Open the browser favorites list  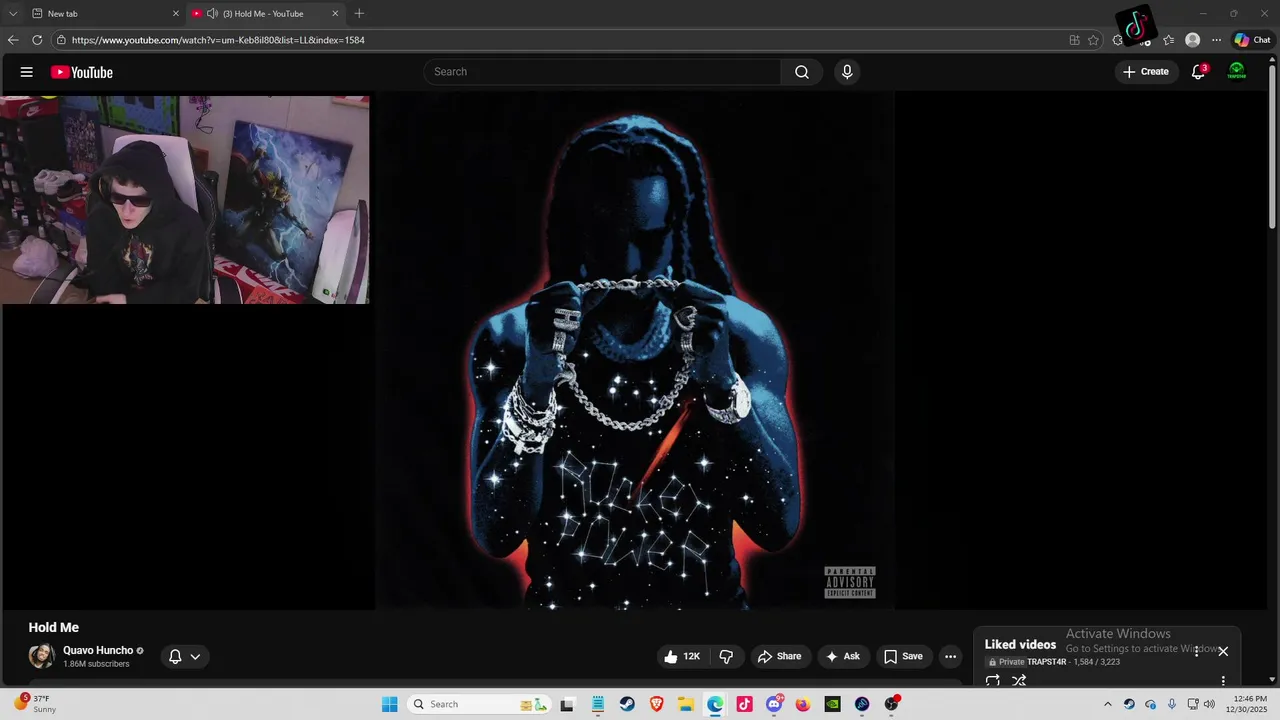1168,40
